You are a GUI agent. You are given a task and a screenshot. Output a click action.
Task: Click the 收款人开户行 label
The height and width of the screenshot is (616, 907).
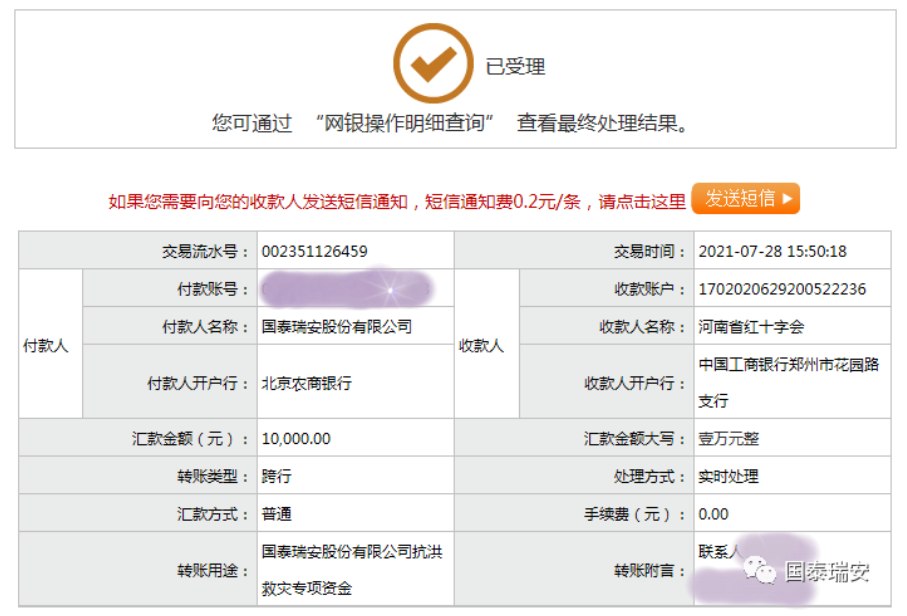pyautogui.click(x=635, y=382)
